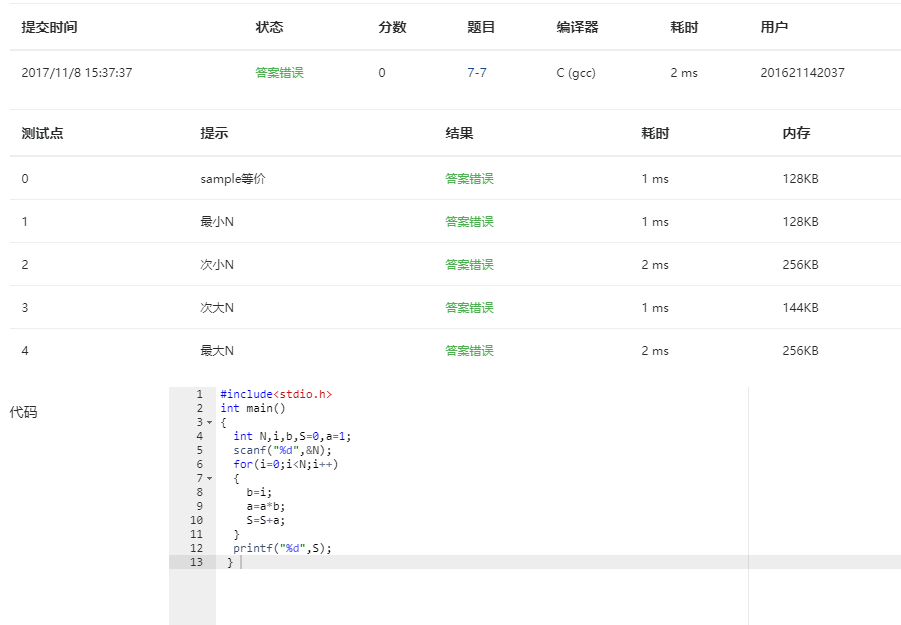Click user ID 201621142037
This screenshot has width=901, height=625.
point(802,72)
